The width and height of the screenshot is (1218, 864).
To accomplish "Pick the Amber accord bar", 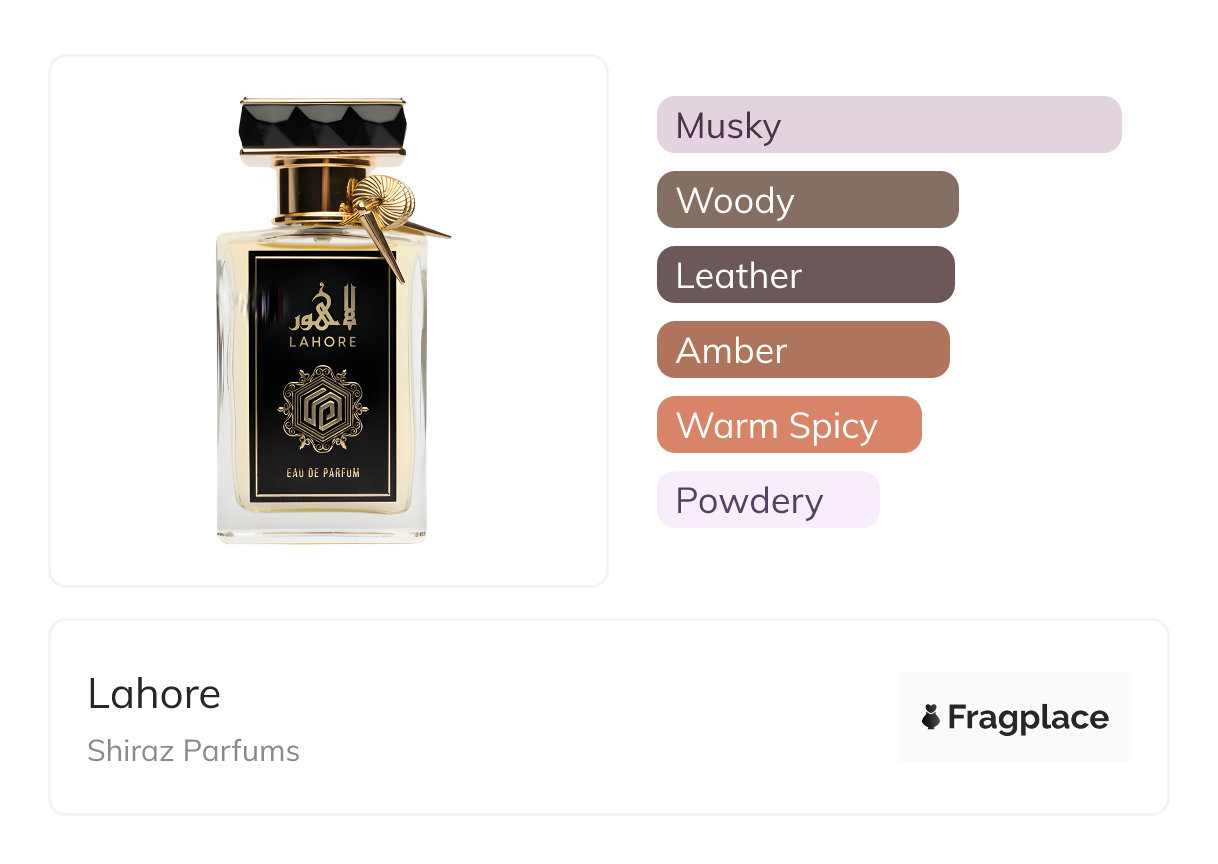I will point(802,350).
